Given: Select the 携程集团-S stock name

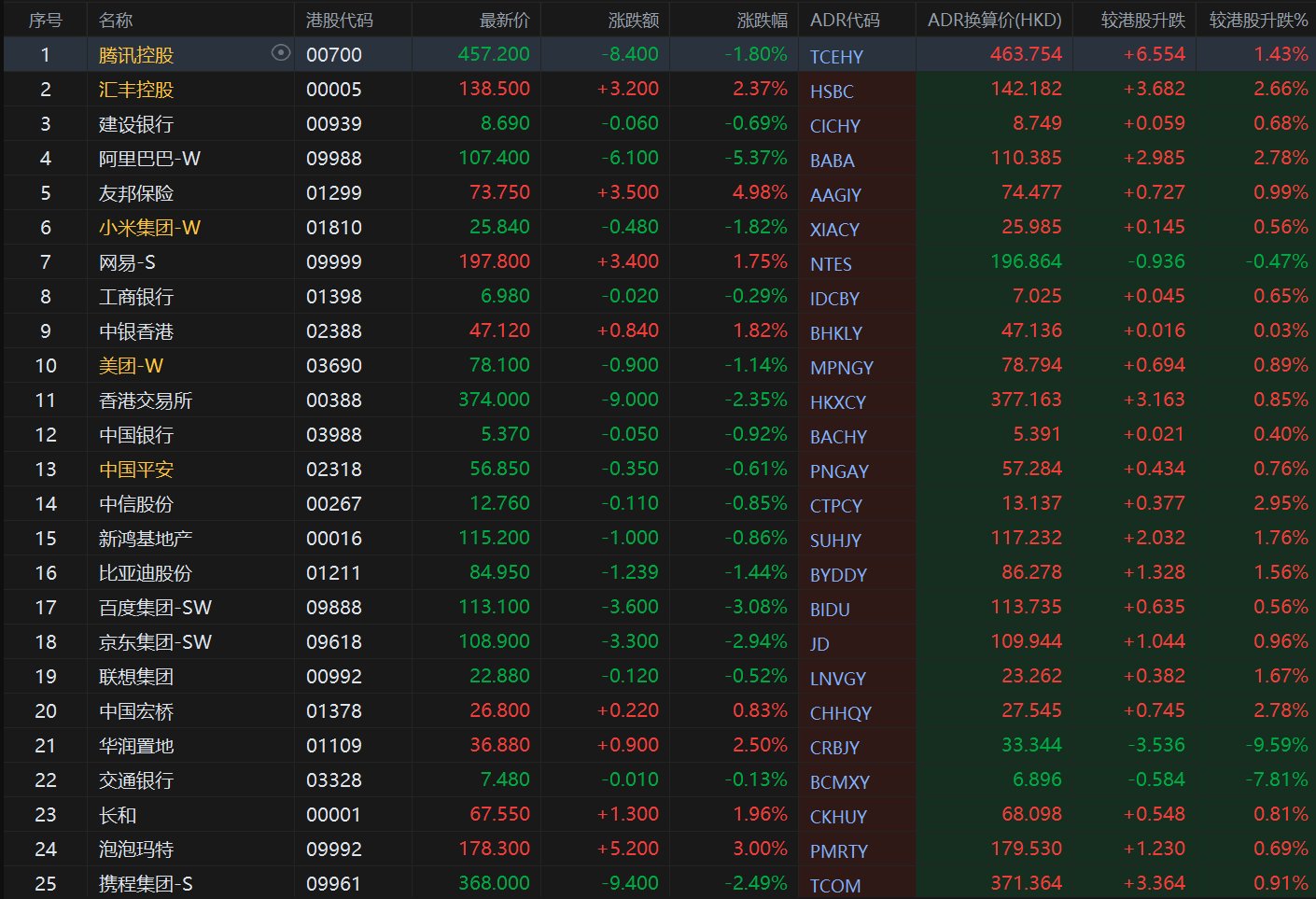Looking at the screenshot, I should tap(146, 884).
